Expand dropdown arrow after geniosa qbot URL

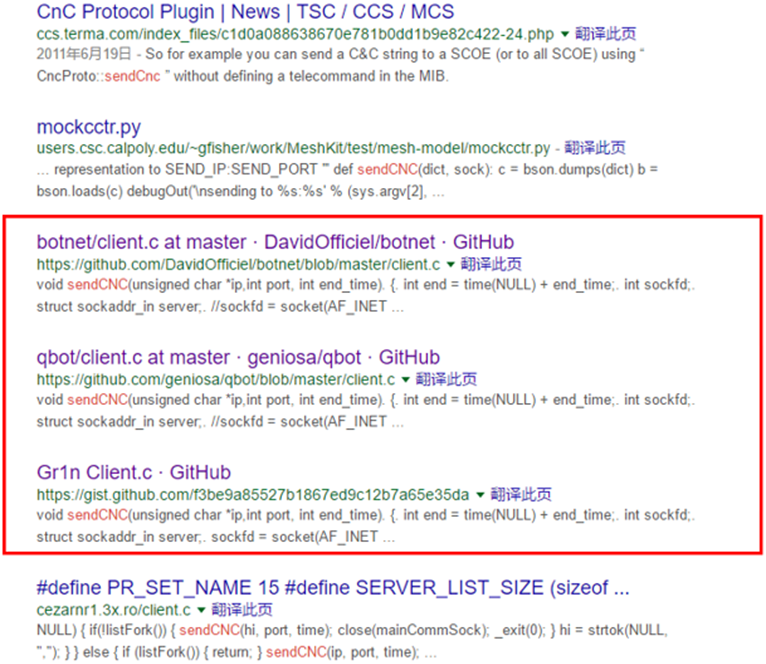point(405,380)
